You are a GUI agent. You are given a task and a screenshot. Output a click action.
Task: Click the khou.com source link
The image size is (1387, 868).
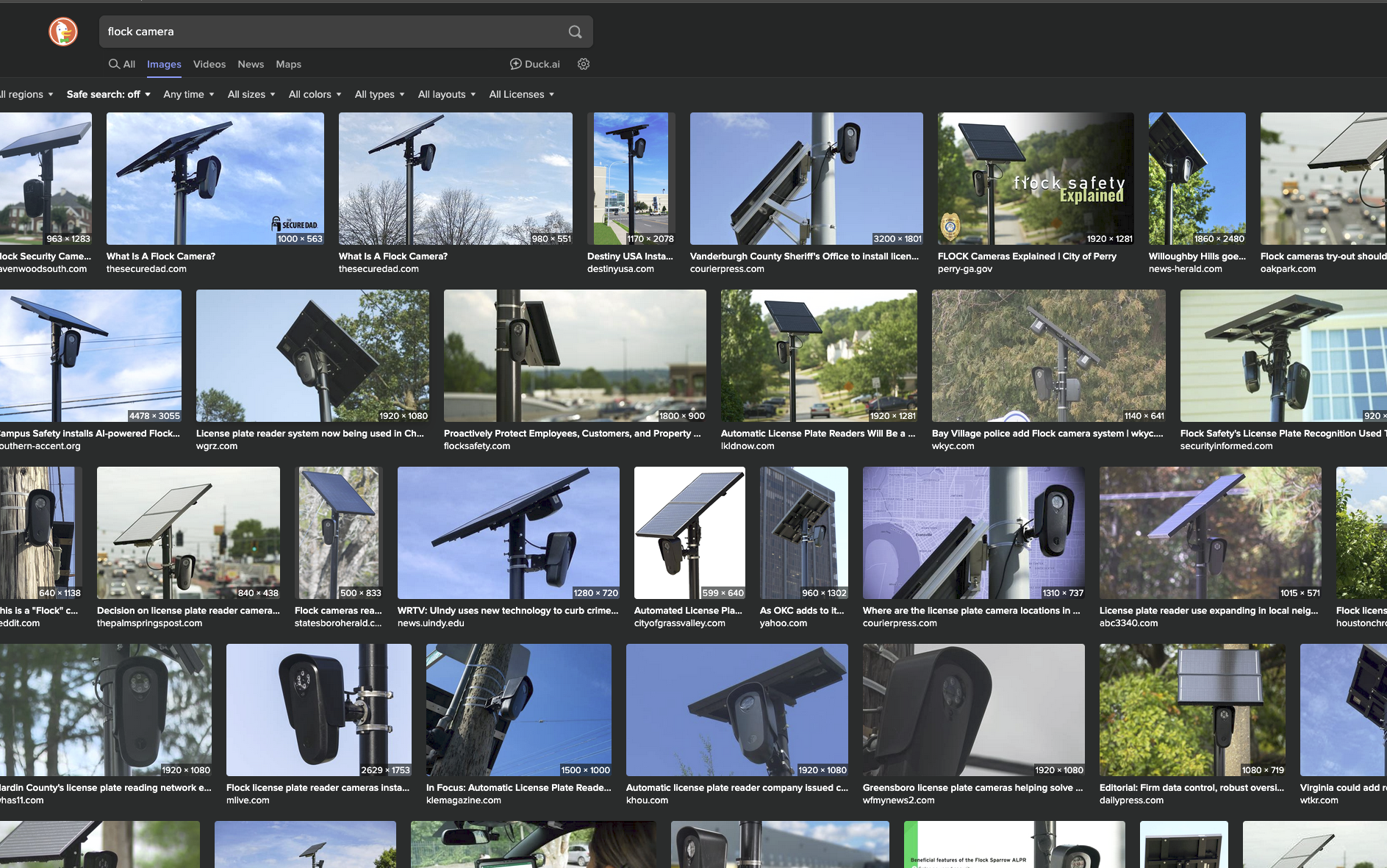click(x=647, y=800)
